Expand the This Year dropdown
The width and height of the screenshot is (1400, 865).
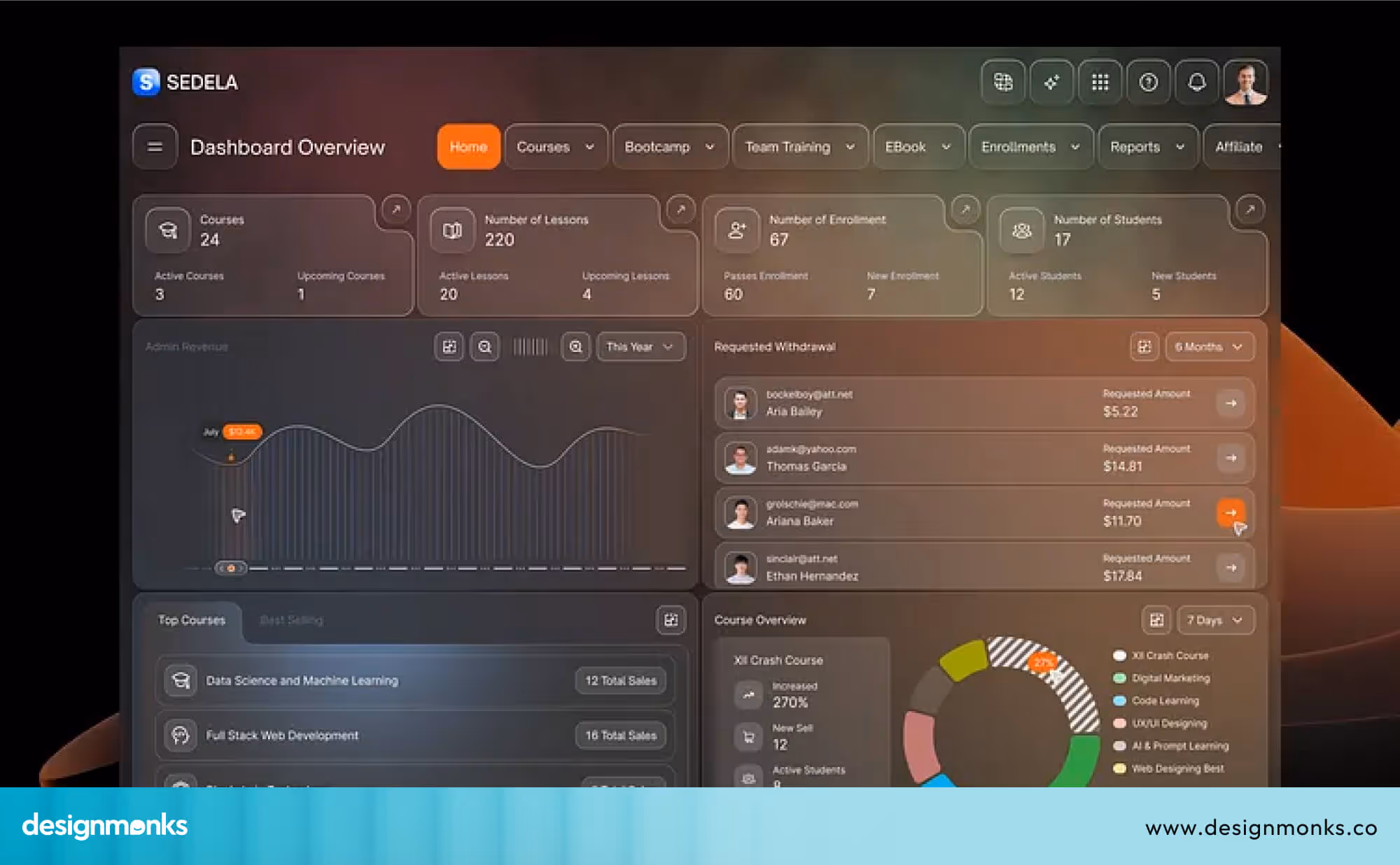click(640, 347)
